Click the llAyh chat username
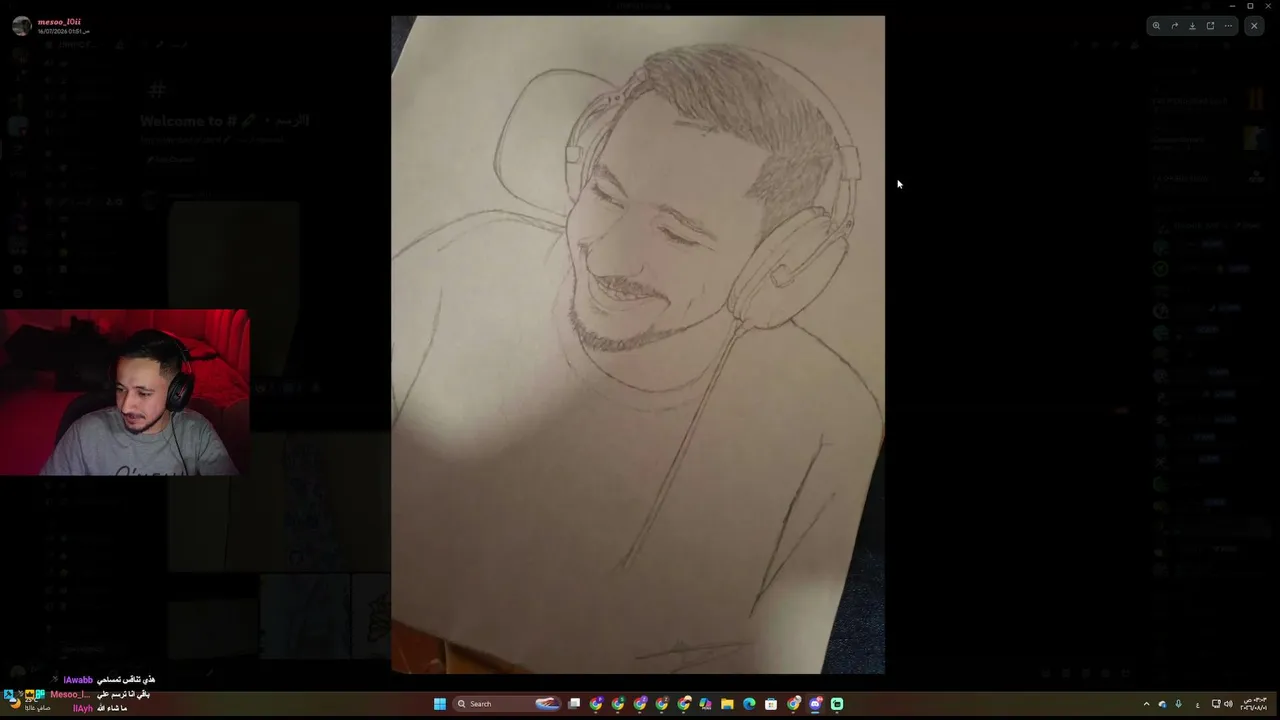Image resolution: width=1280 pixels, height=720 pixels. pos(82,708)
